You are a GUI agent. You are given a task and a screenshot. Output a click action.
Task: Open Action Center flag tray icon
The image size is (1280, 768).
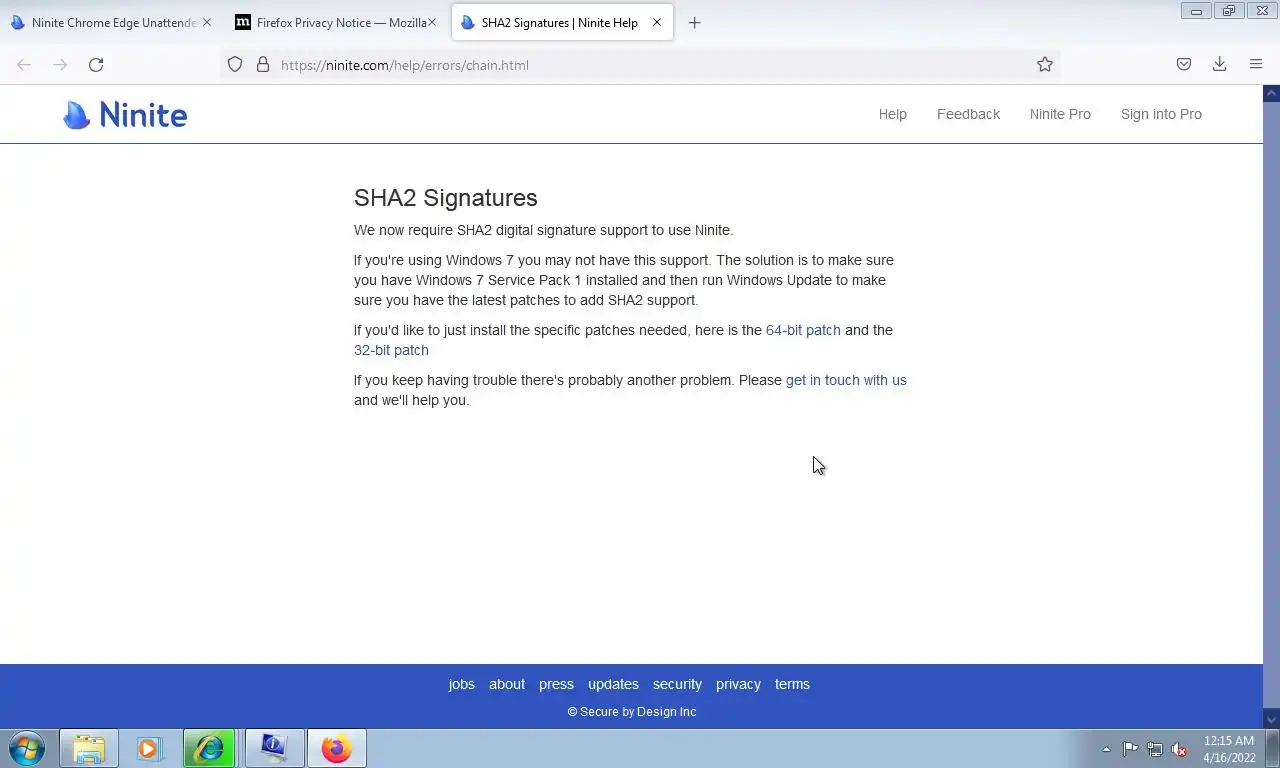pos(1130,749)
